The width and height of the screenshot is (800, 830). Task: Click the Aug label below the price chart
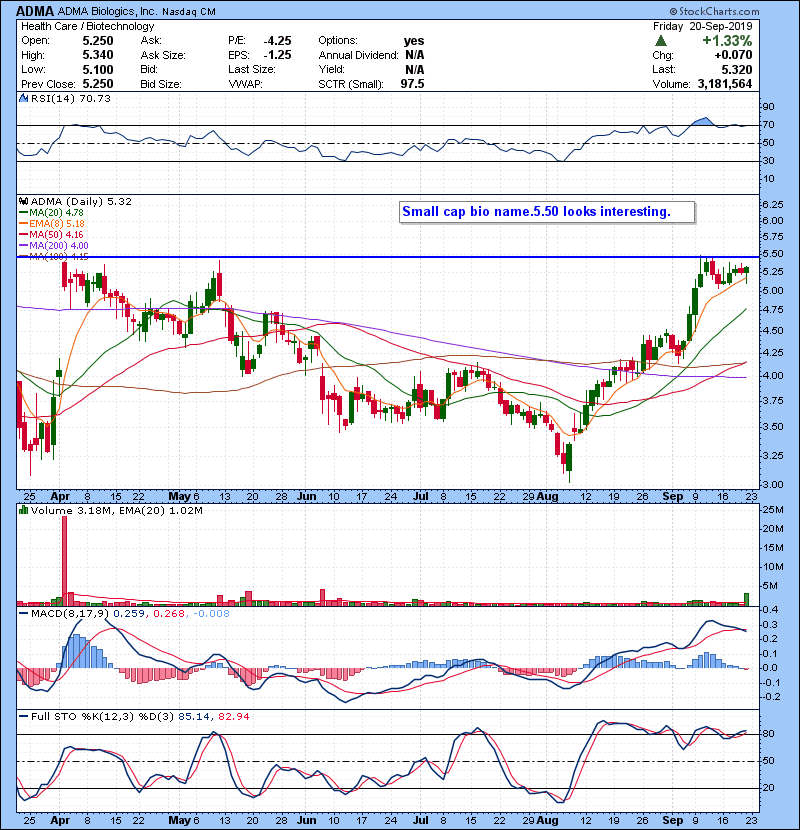(547, 496)
